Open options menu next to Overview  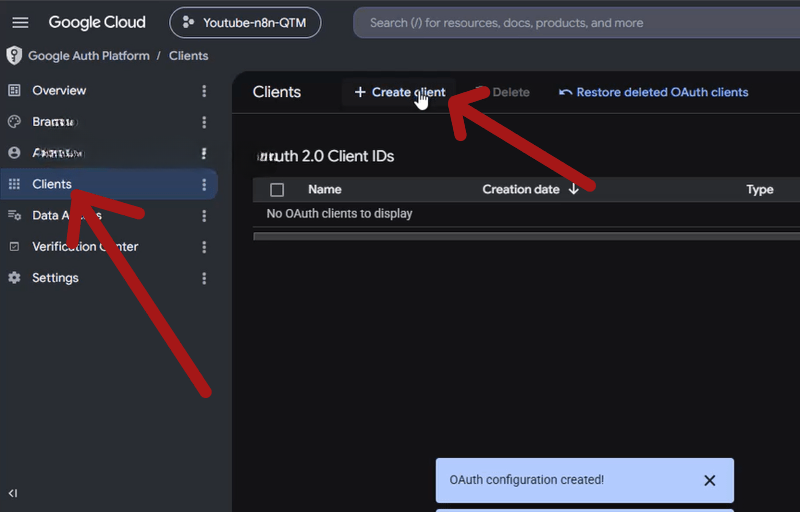point(204,91)
